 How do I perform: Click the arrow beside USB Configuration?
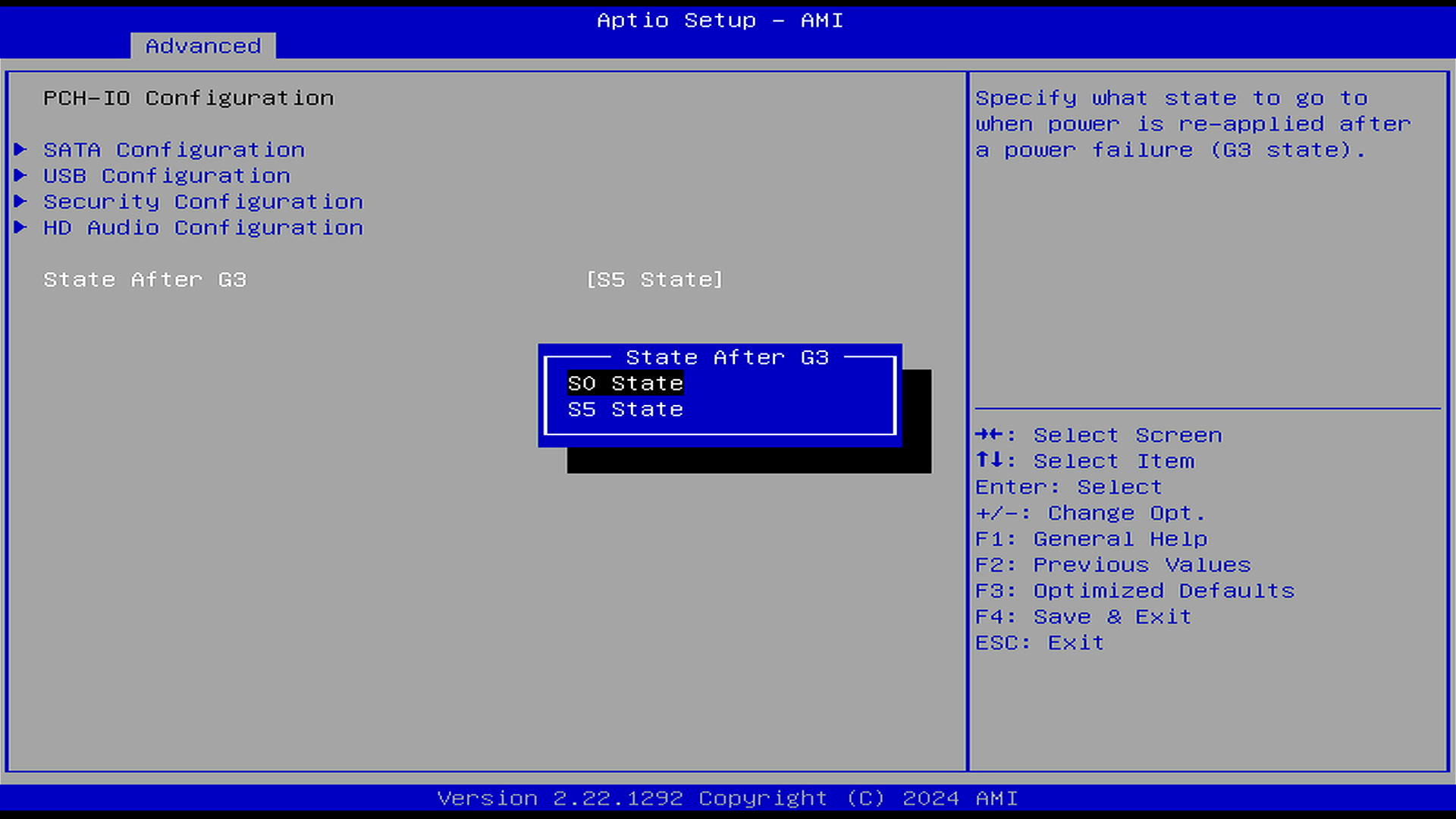(x=20, y=175)
